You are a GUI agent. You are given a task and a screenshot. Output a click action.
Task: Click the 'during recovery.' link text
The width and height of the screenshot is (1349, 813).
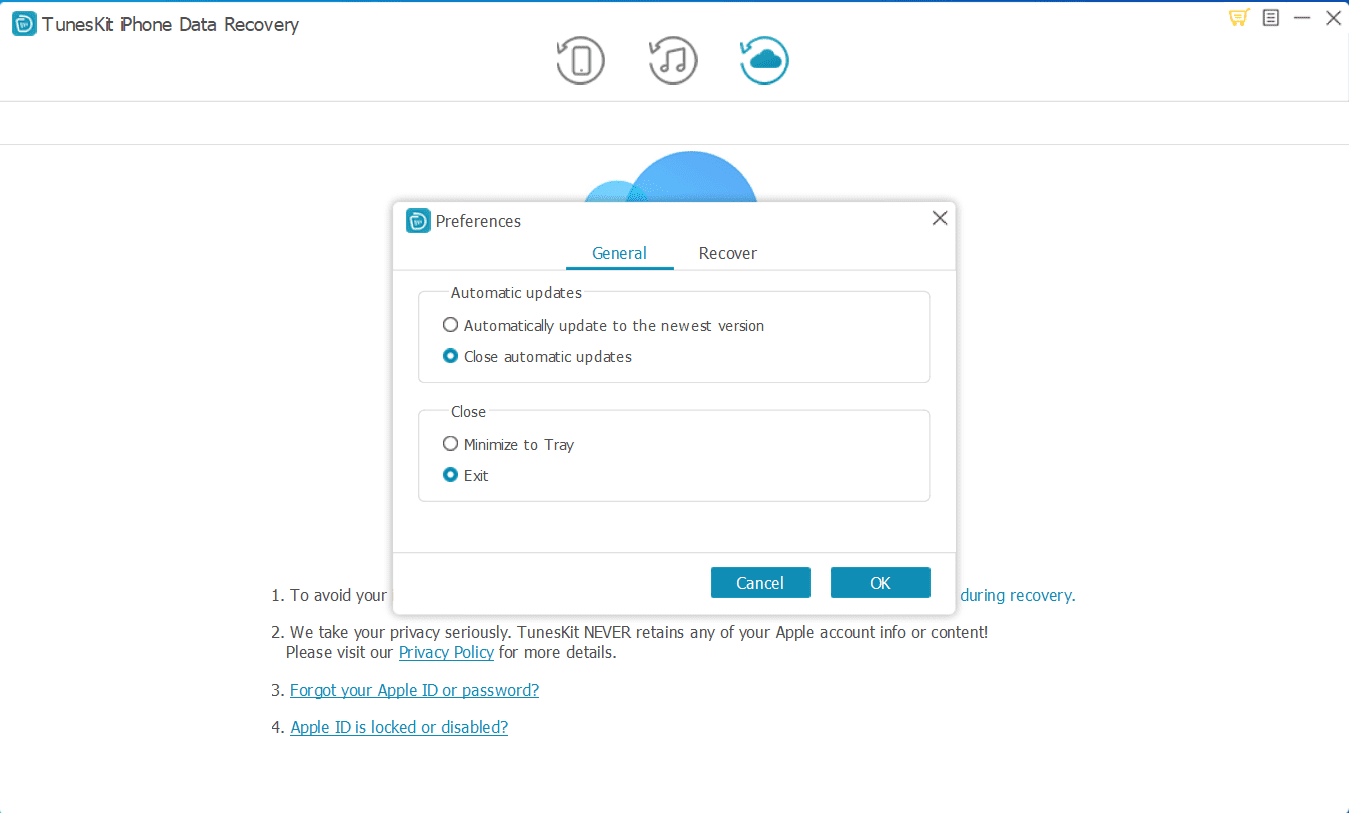click(x=1017, y=595)
